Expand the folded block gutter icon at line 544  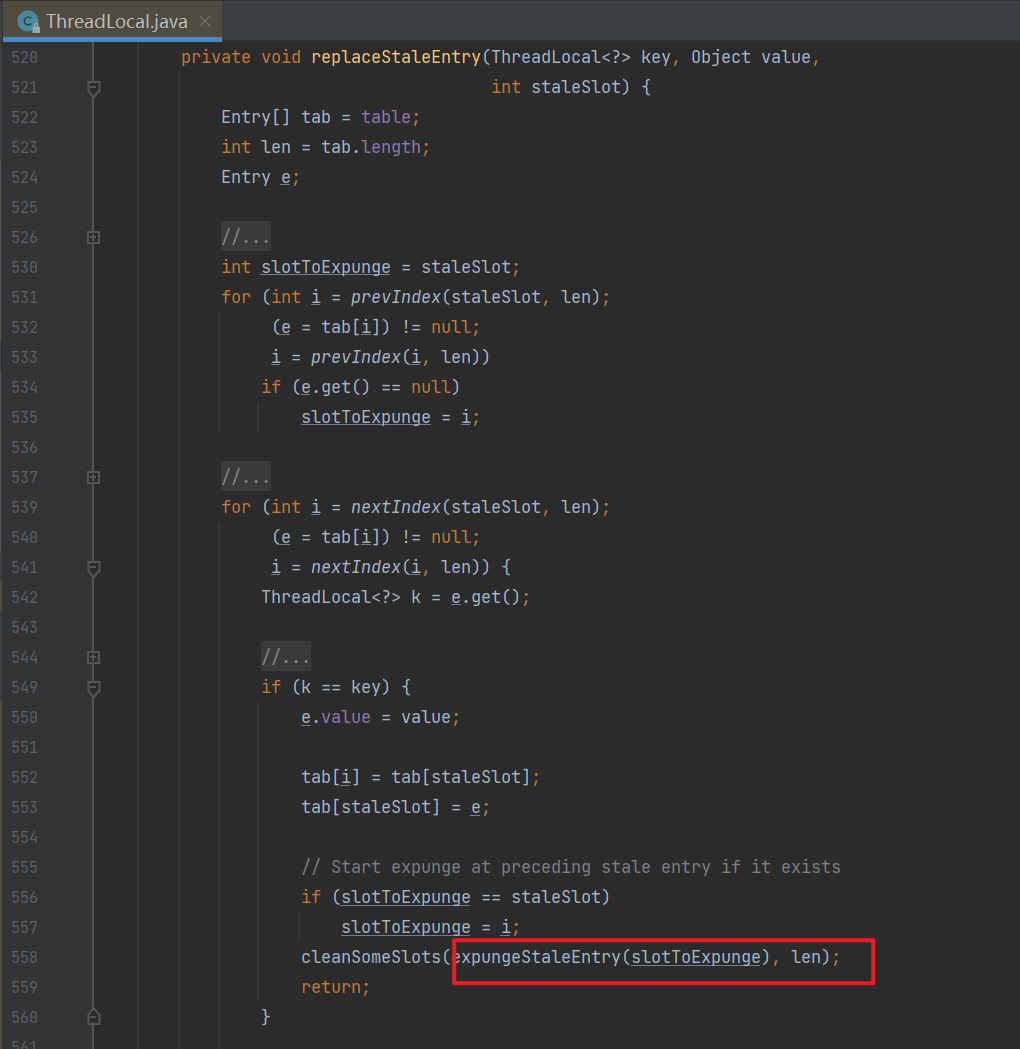(93, 658)
